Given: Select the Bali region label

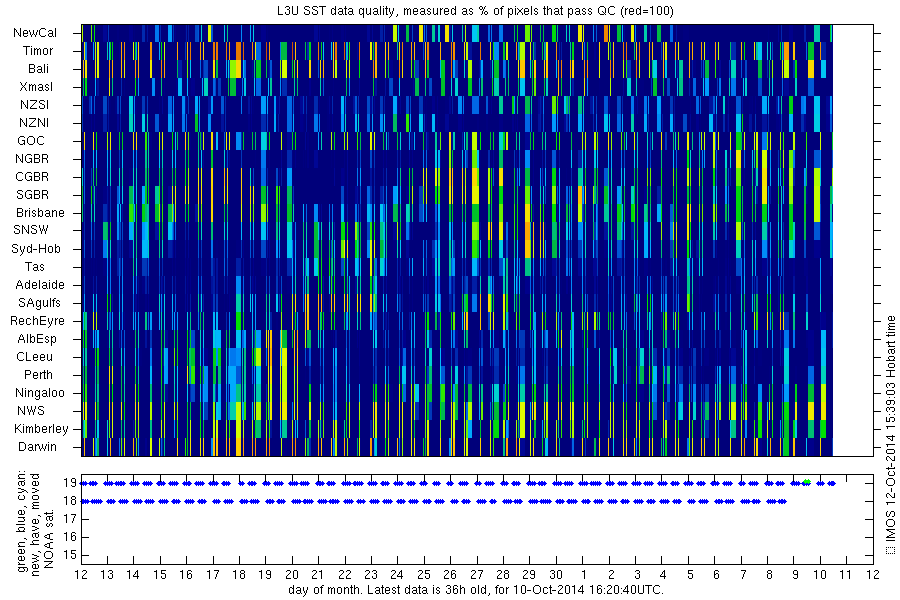Looking at the screenshot, I should pos(38,68).
